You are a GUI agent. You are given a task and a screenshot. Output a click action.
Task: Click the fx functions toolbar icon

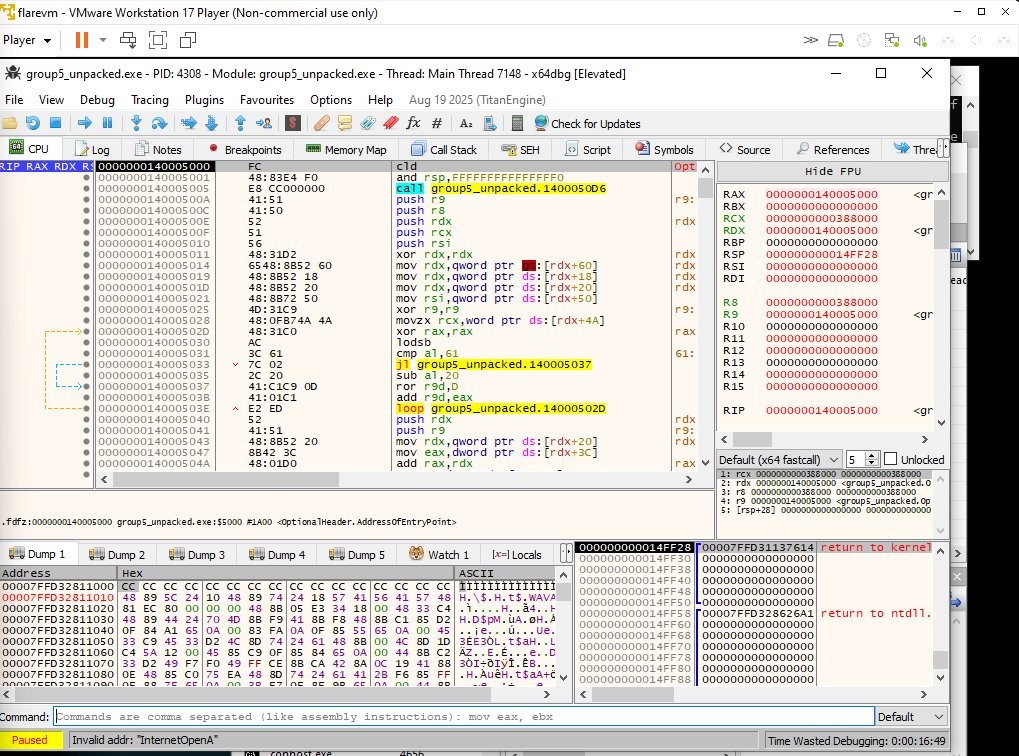tap(413, 123)
